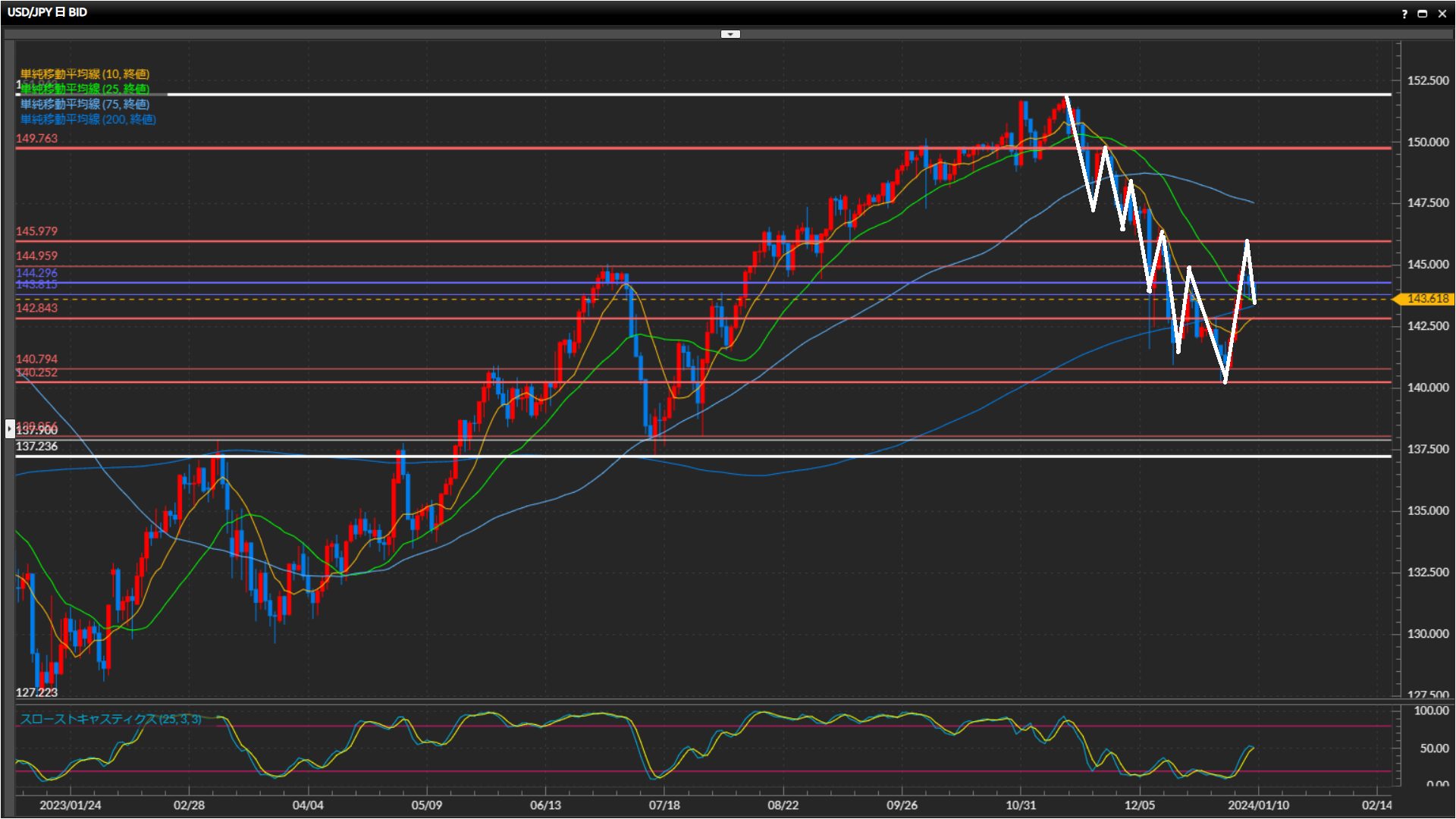This screenshot has height=819, width=1456.
Task: Select the 142.843 red line label
Action: (36, 308)
